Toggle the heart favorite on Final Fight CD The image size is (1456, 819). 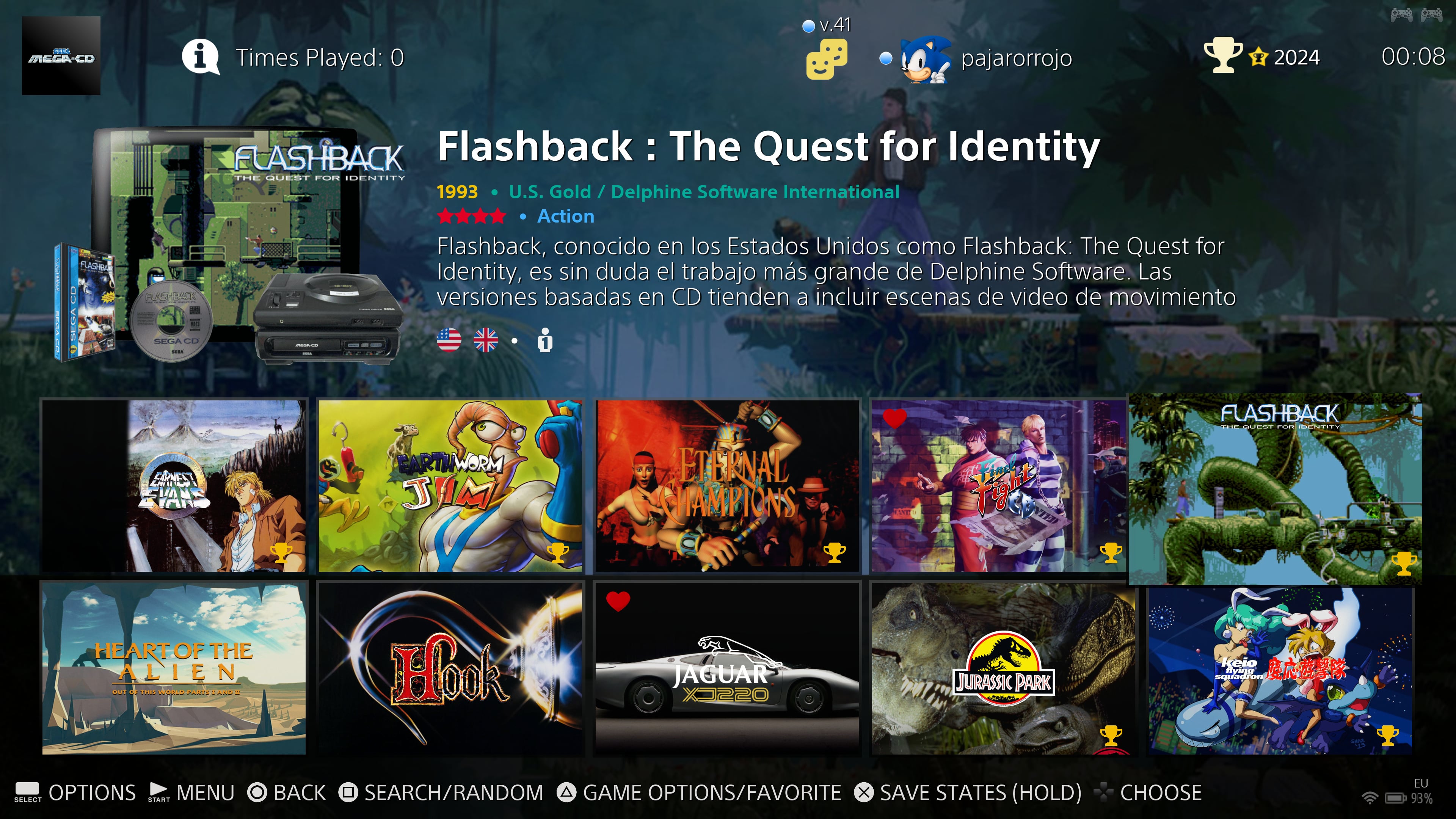tap(894, 418)
